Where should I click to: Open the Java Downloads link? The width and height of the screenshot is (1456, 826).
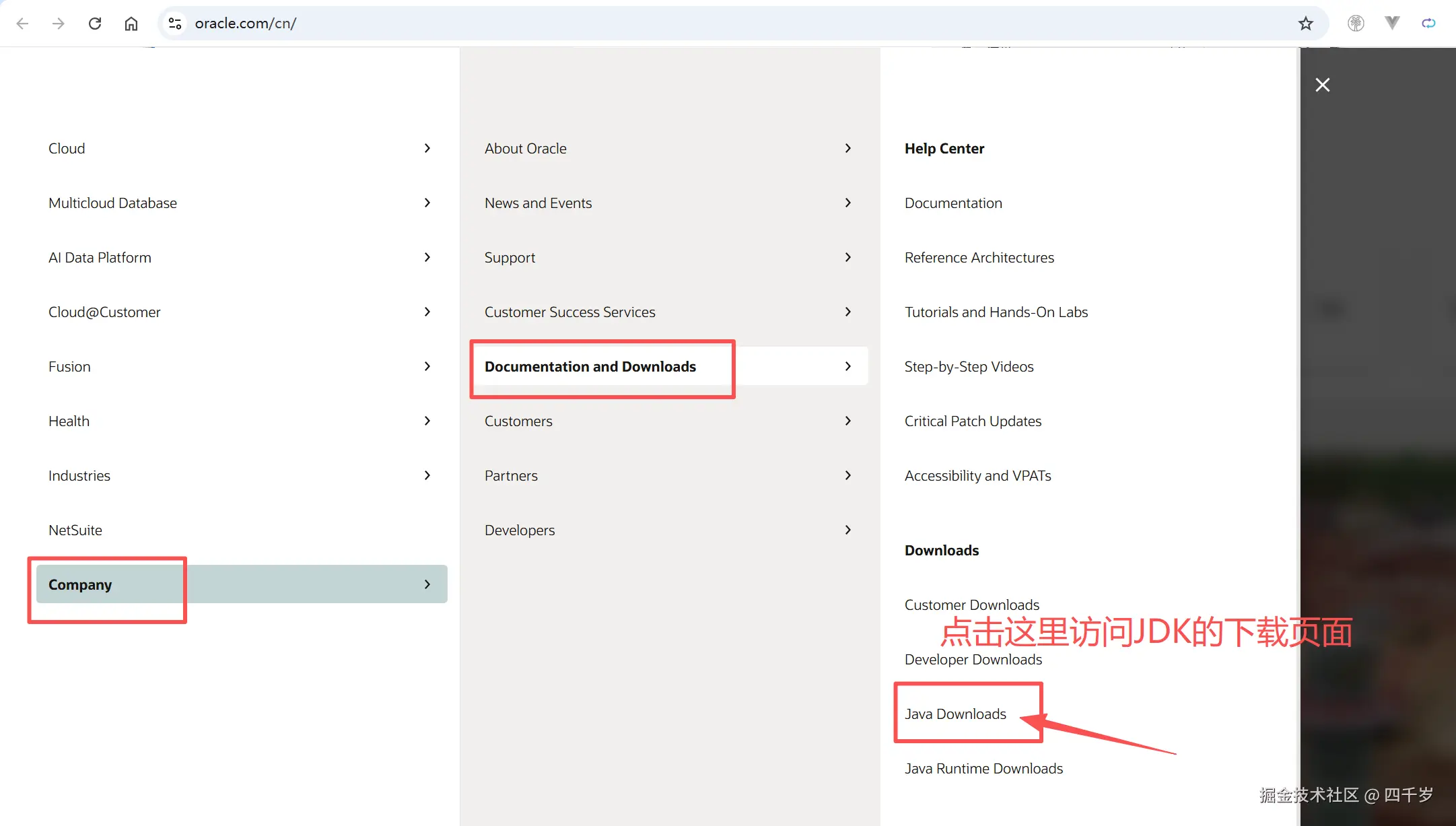[955, 714]
